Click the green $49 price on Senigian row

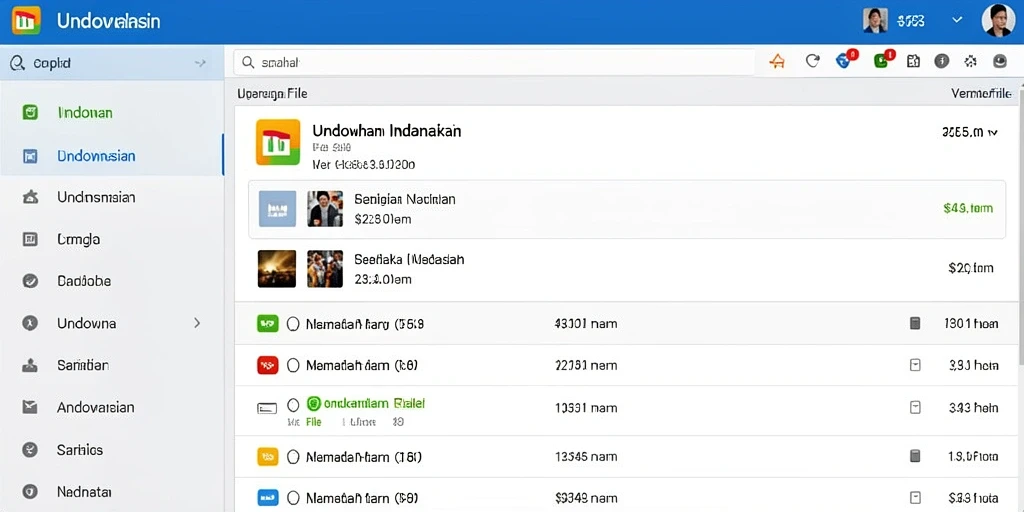[x=968, y=208]
